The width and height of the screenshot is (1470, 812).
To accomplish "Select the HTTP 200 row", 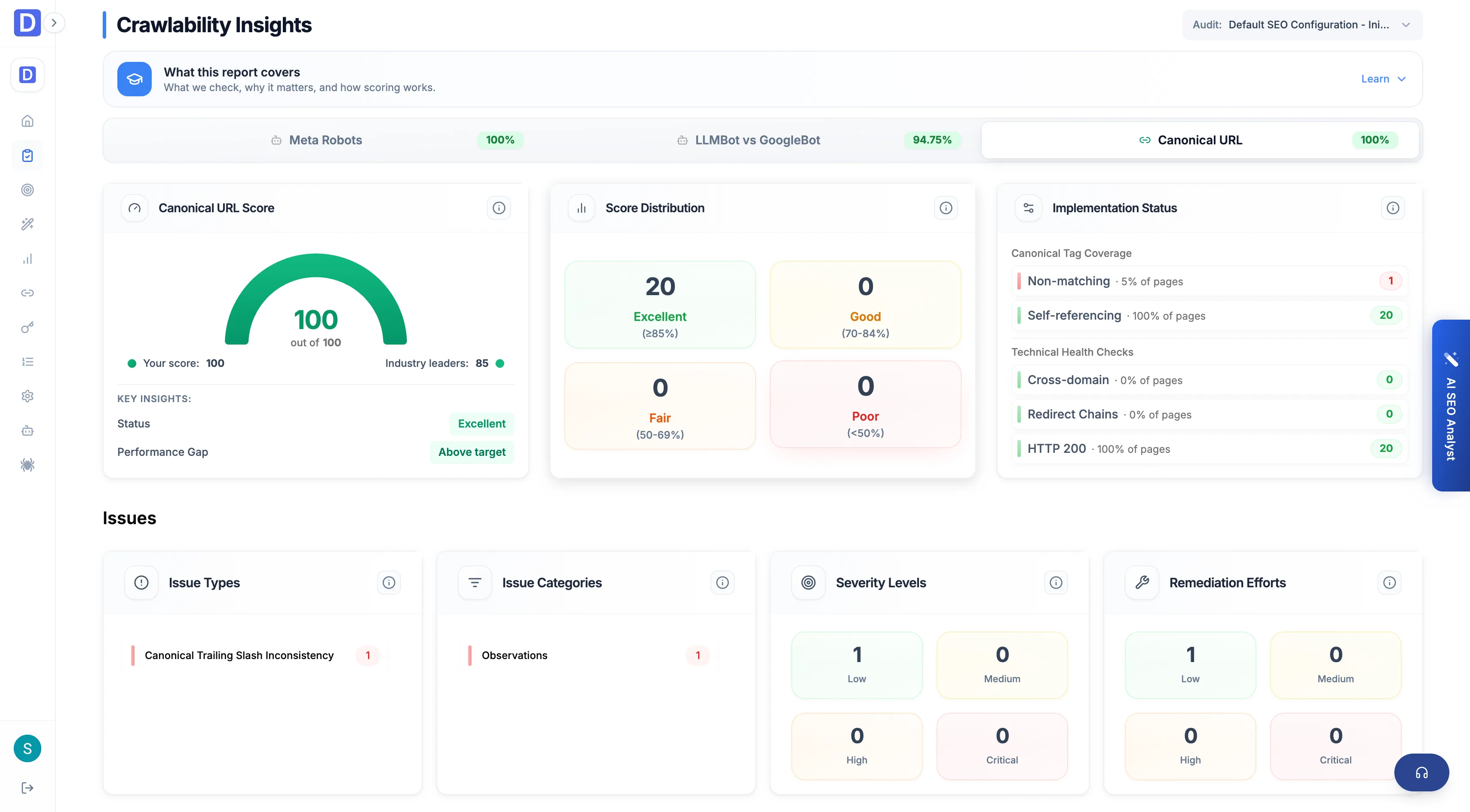I will [1209, 448].
